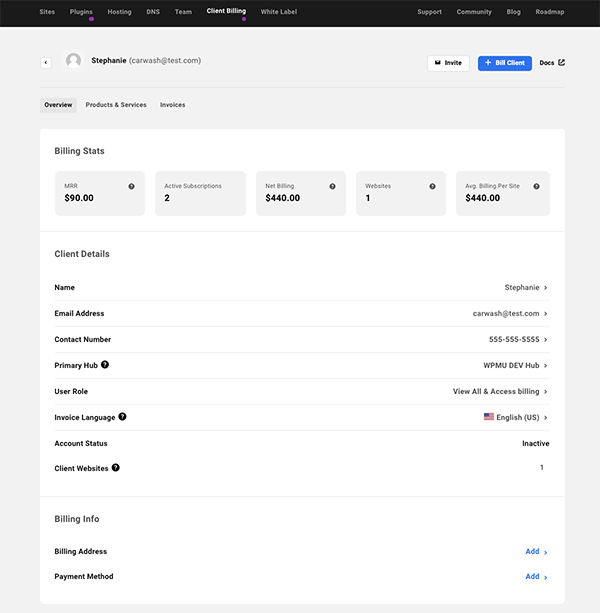Add a Billing Address
This screenshot has height=613, width=600.
tap(535, 551)
